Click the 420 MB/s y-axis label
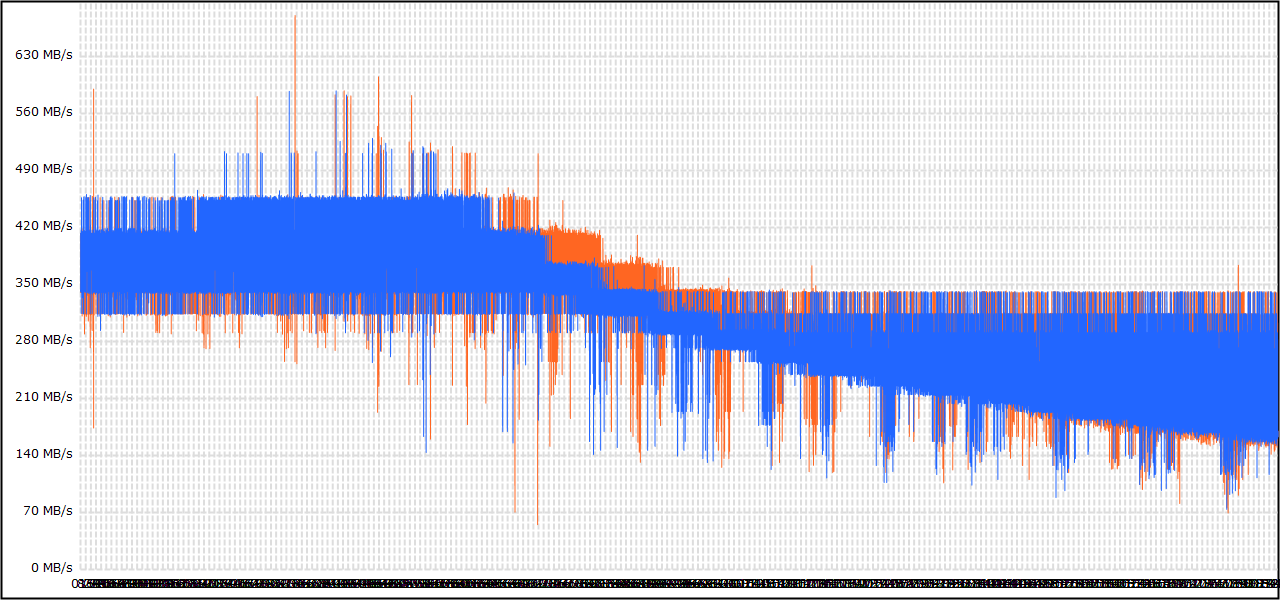 (44, 225)
